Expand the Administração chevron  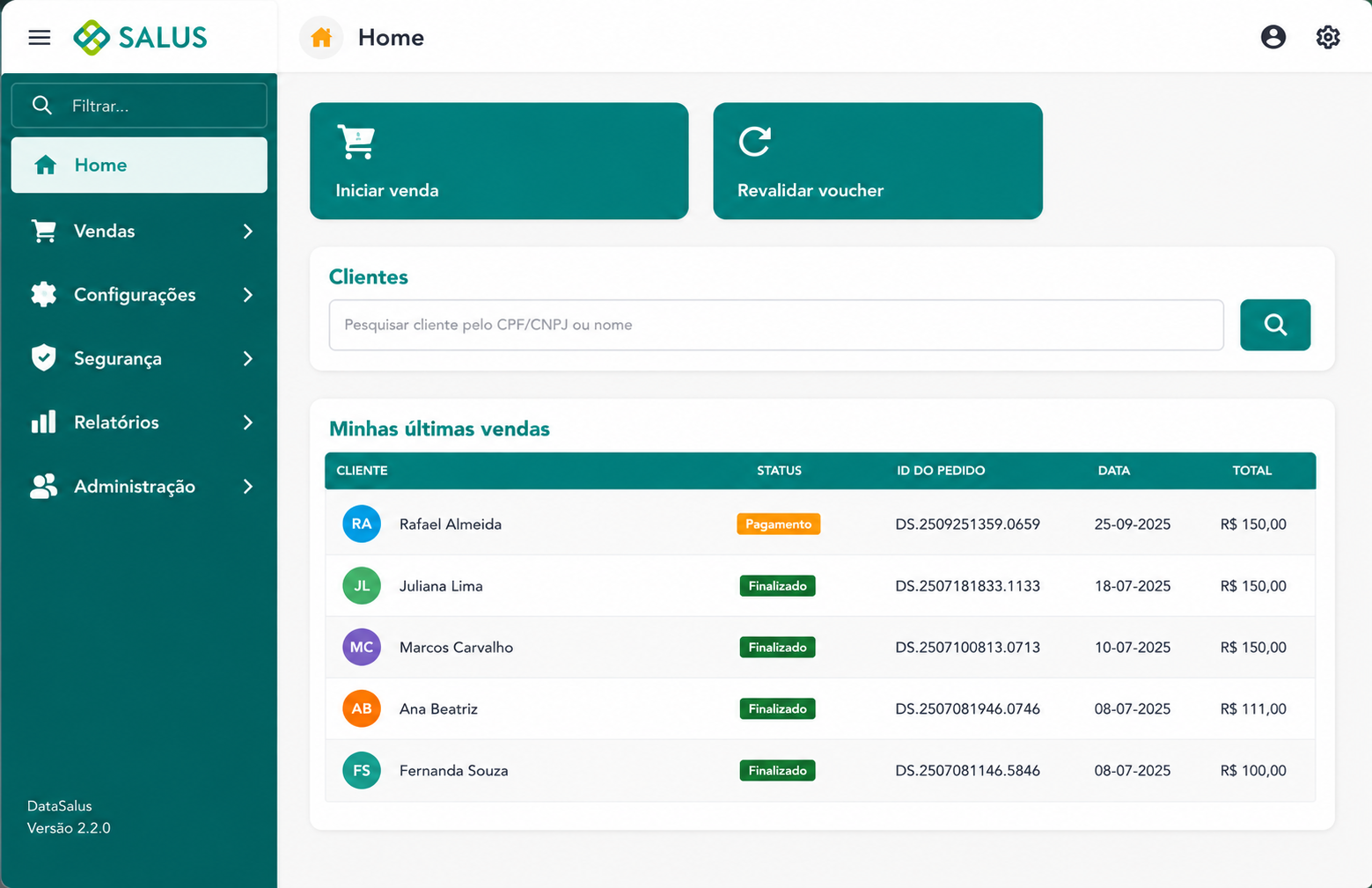click(248, 487)
